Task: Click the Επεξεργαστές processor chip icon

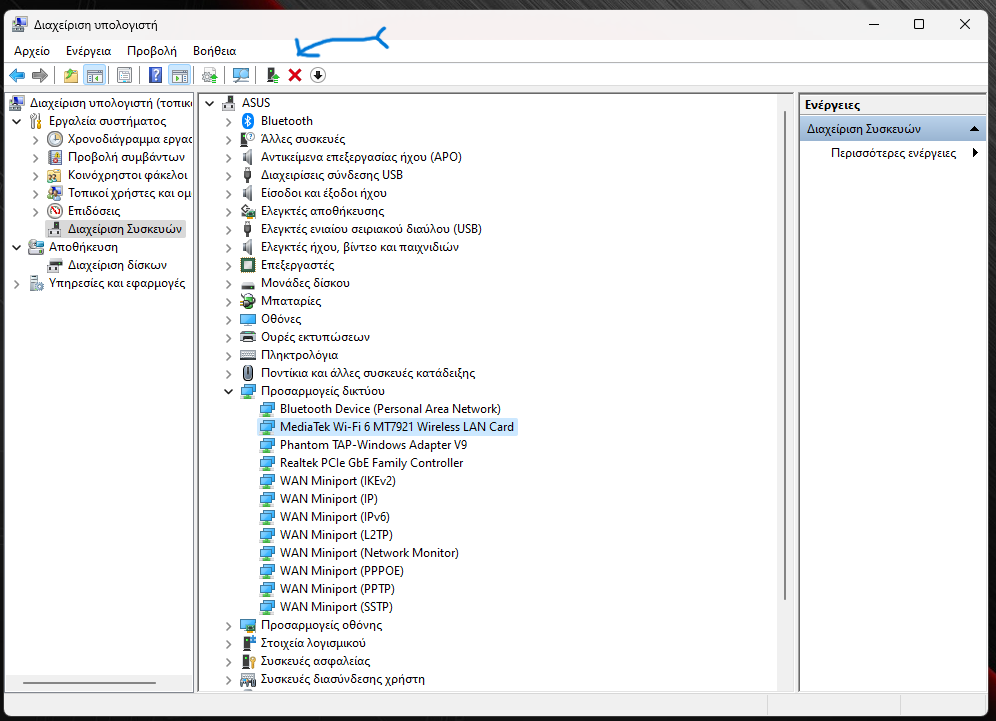Action: 248,265
